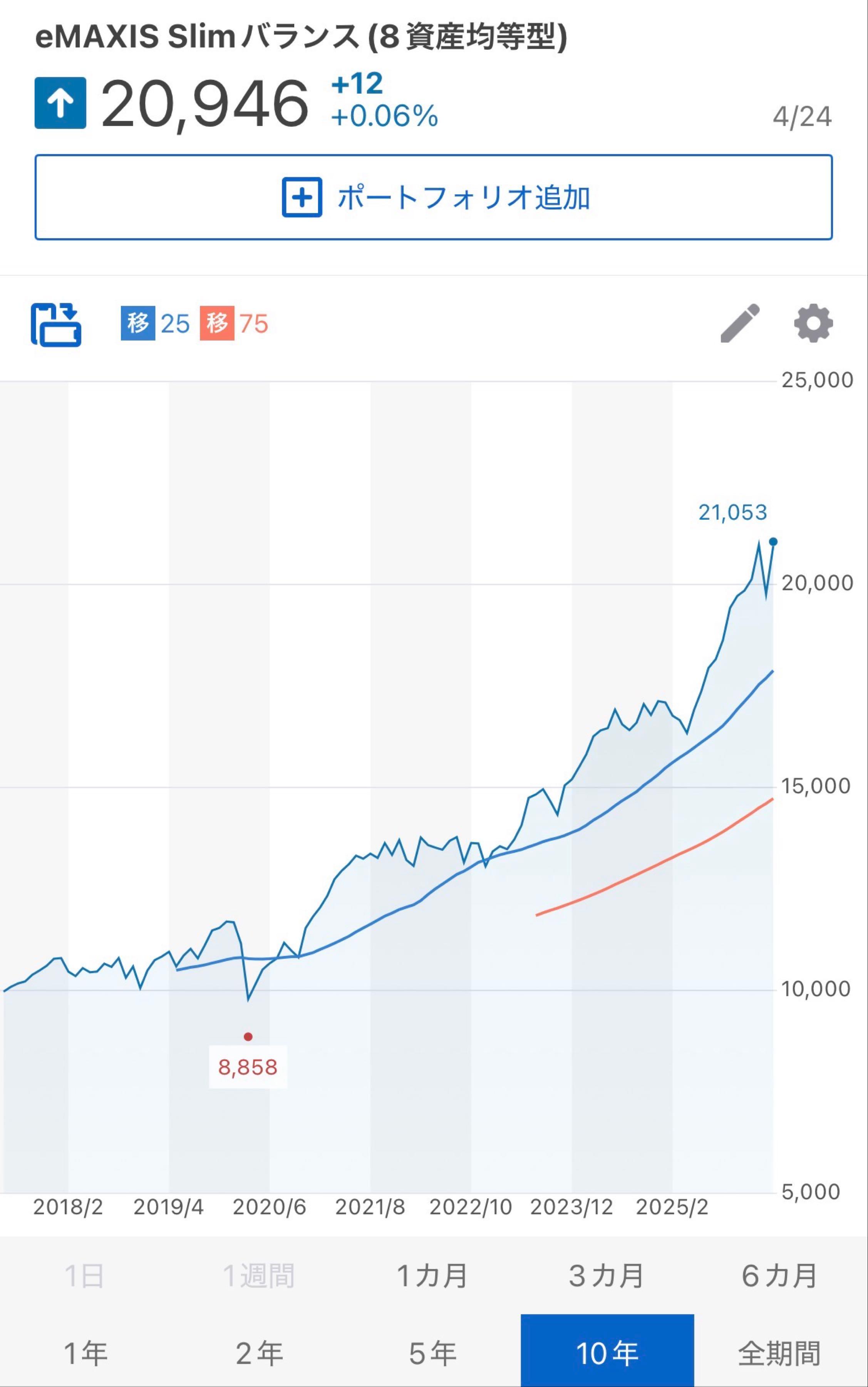The width and height of the screenshot is (868, 1387).
Task: Choose the 2年 chart period
Action: coord(260,1353)
